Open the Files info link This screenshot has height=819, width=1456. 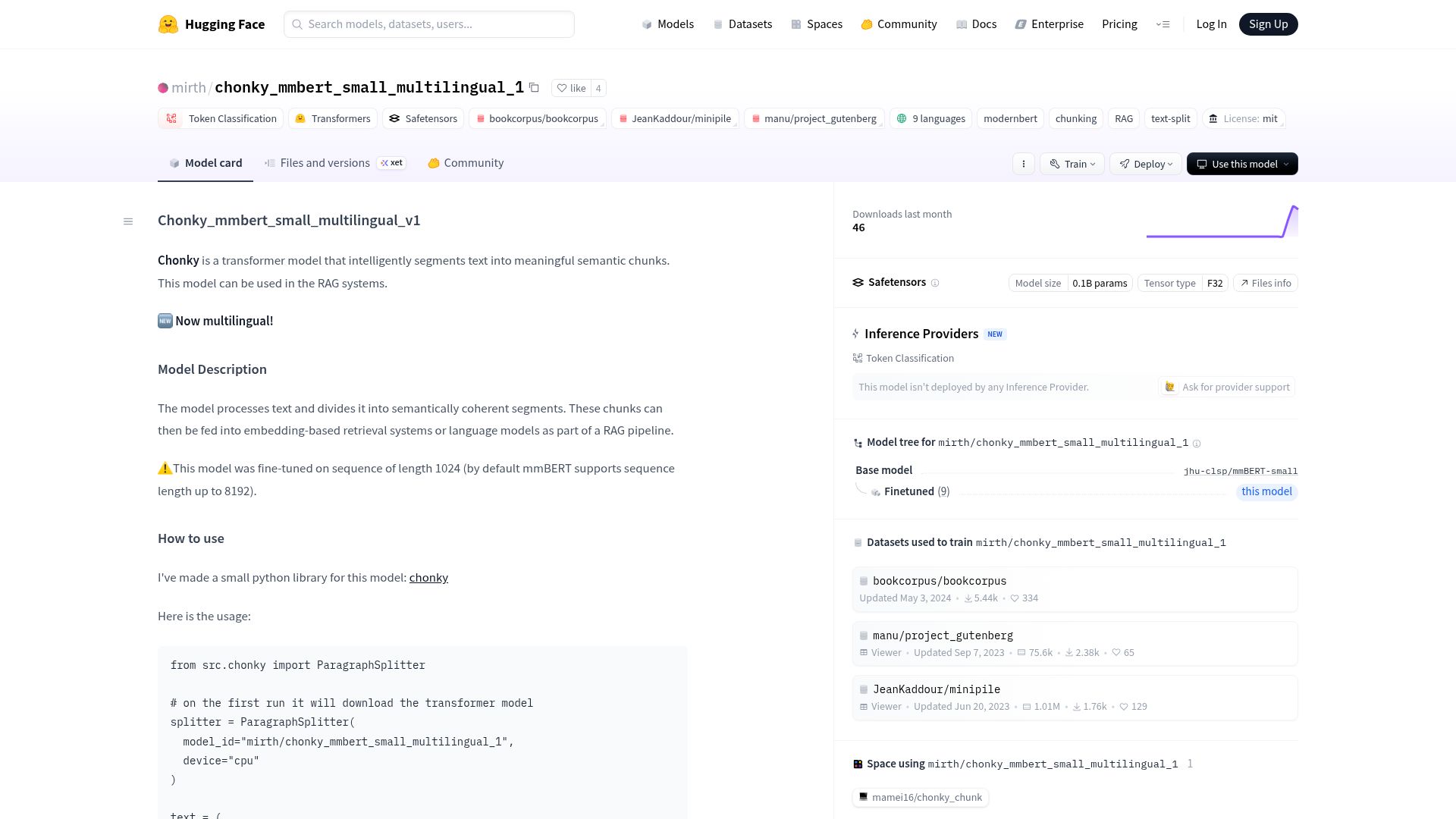(1266, 283)
